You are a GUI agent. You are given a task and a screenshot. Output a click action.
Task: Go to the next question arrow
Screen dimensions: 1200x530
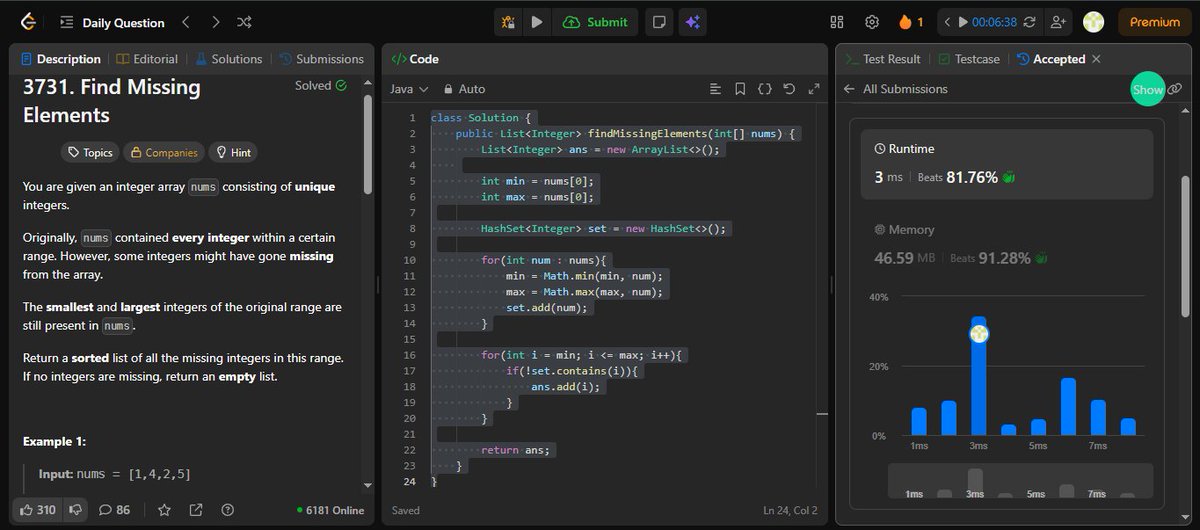coord(216,22)
